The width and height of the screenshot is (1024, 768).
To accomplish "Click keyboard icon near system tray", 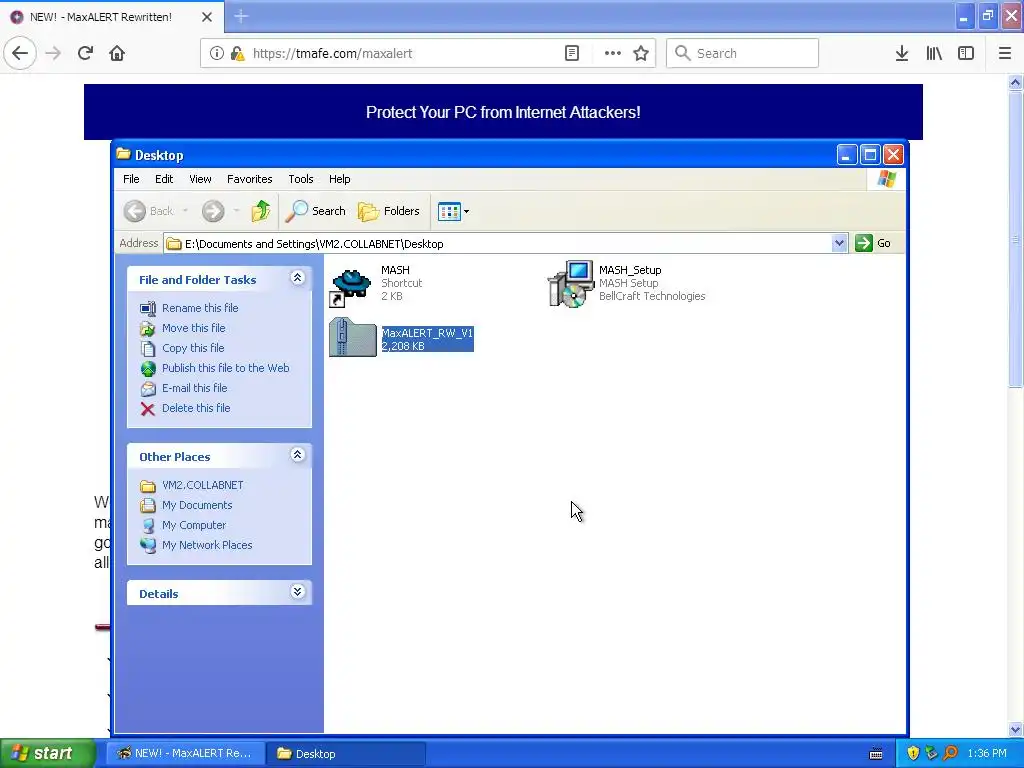I will point(876,754).
